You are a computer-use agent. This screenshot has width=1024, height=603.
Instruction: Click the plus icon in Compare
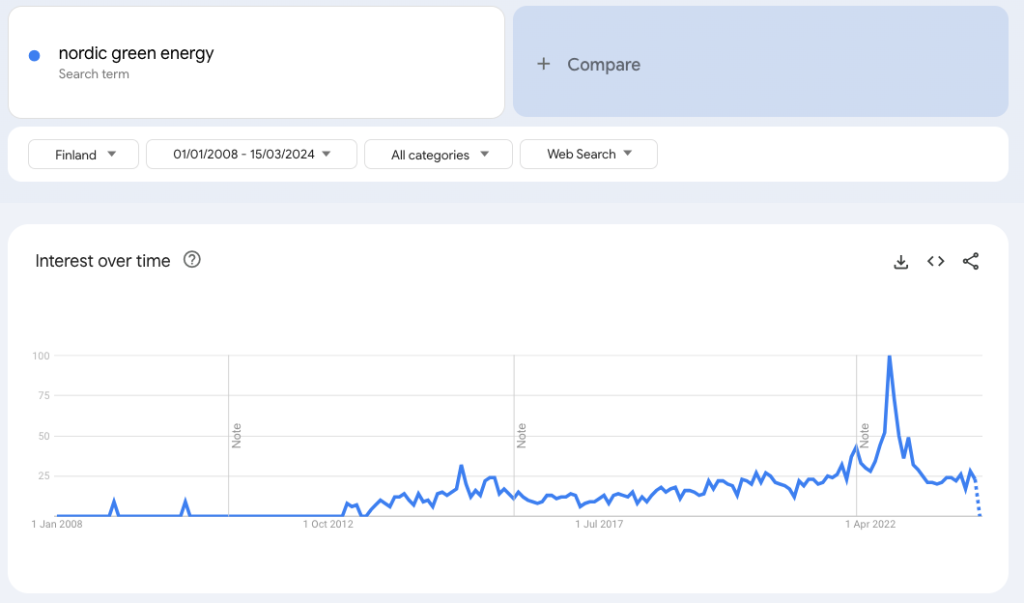543,64
